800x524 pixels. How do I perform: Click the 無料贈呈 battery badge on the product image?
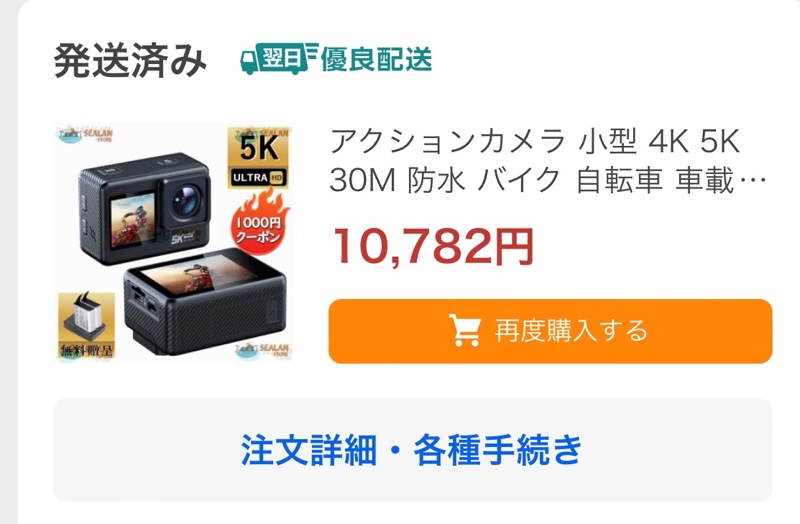[x=86, y=326]
